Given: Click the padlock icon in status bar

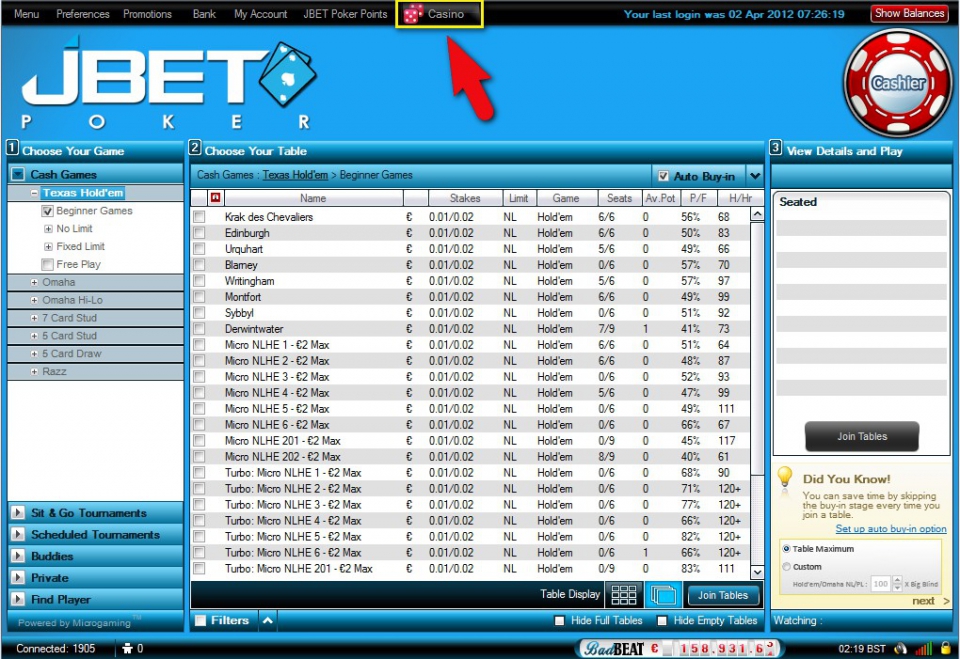Looking at the screenshot, I should point(946,648).
